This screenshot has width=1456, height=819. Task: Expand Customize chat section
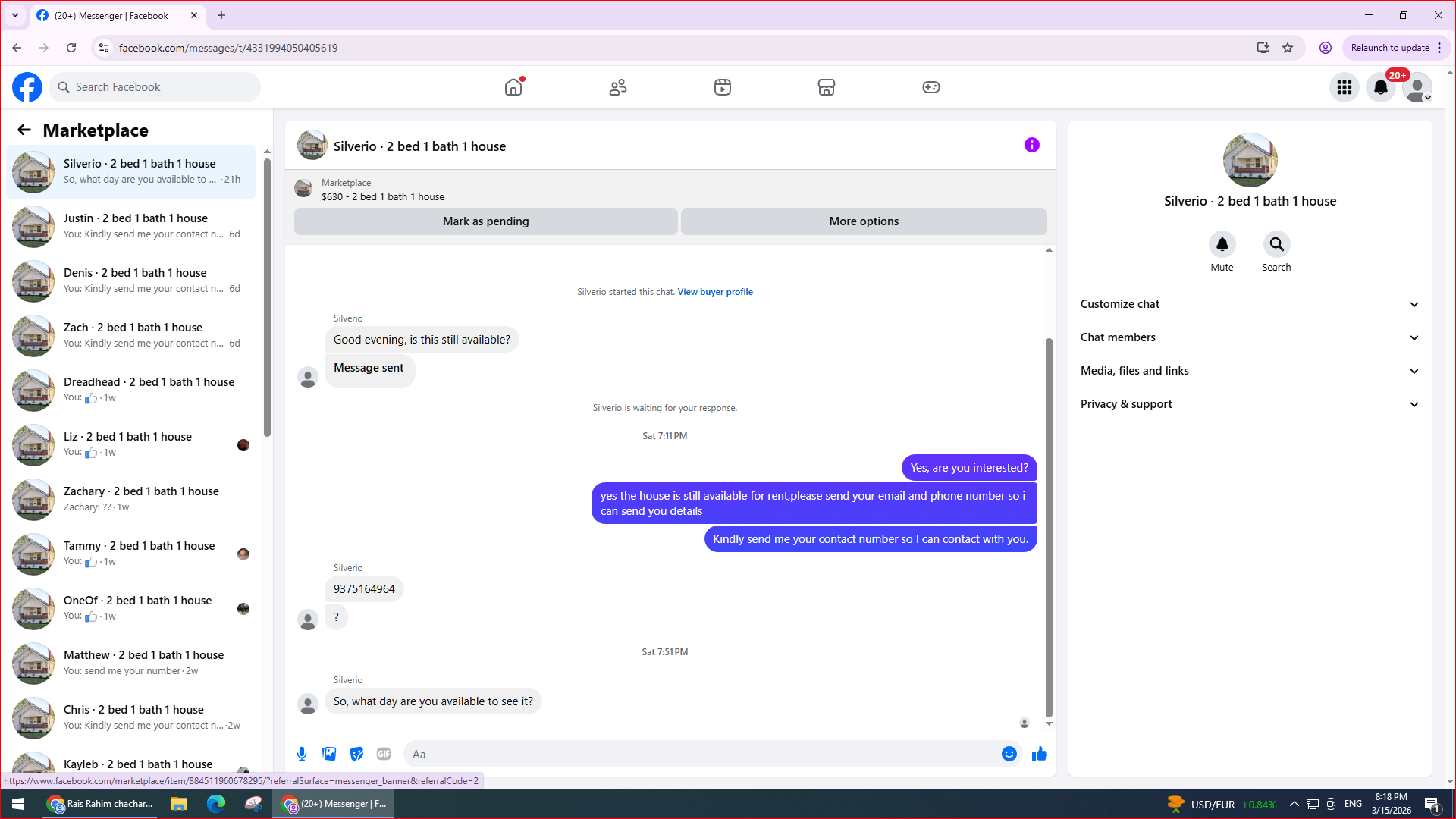(x=1250, y=304)
